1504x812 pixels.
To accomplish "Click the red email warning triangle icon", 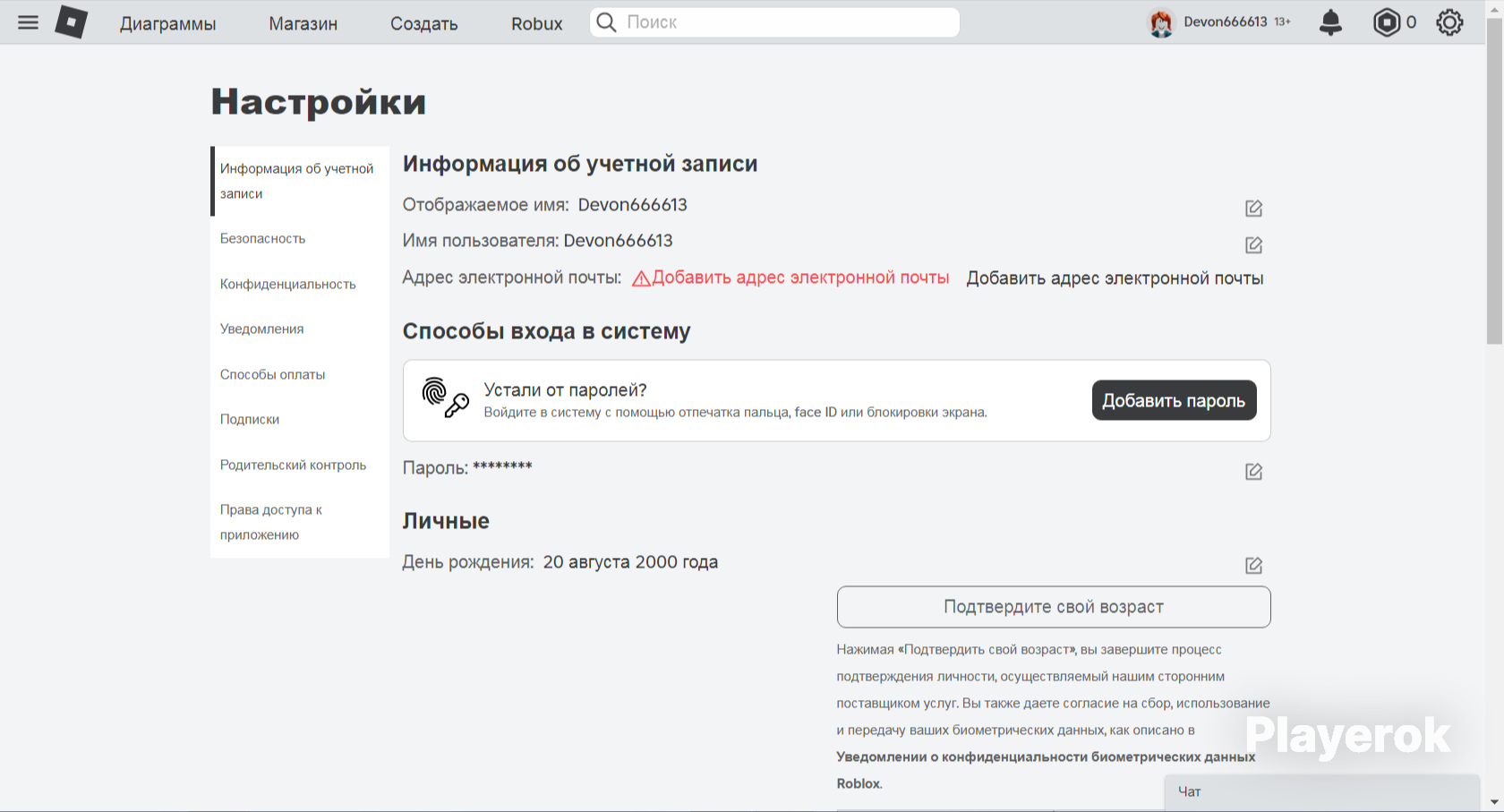I will (641, 279).
